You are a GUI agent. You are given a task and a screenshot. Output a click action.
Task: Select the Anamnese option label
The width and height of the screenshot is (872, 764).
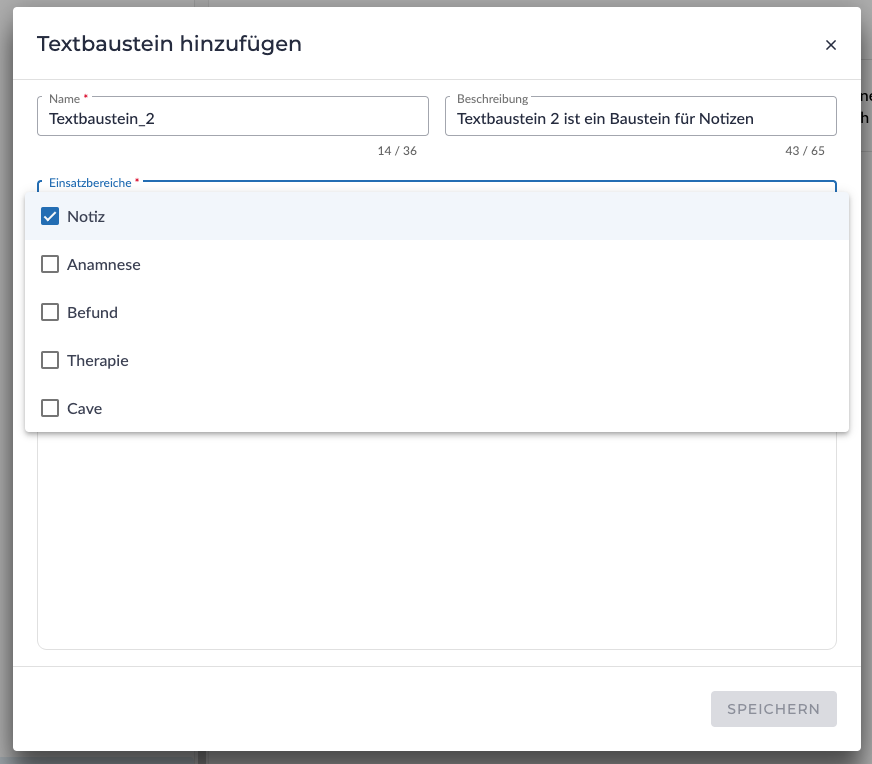pos(104,265)
